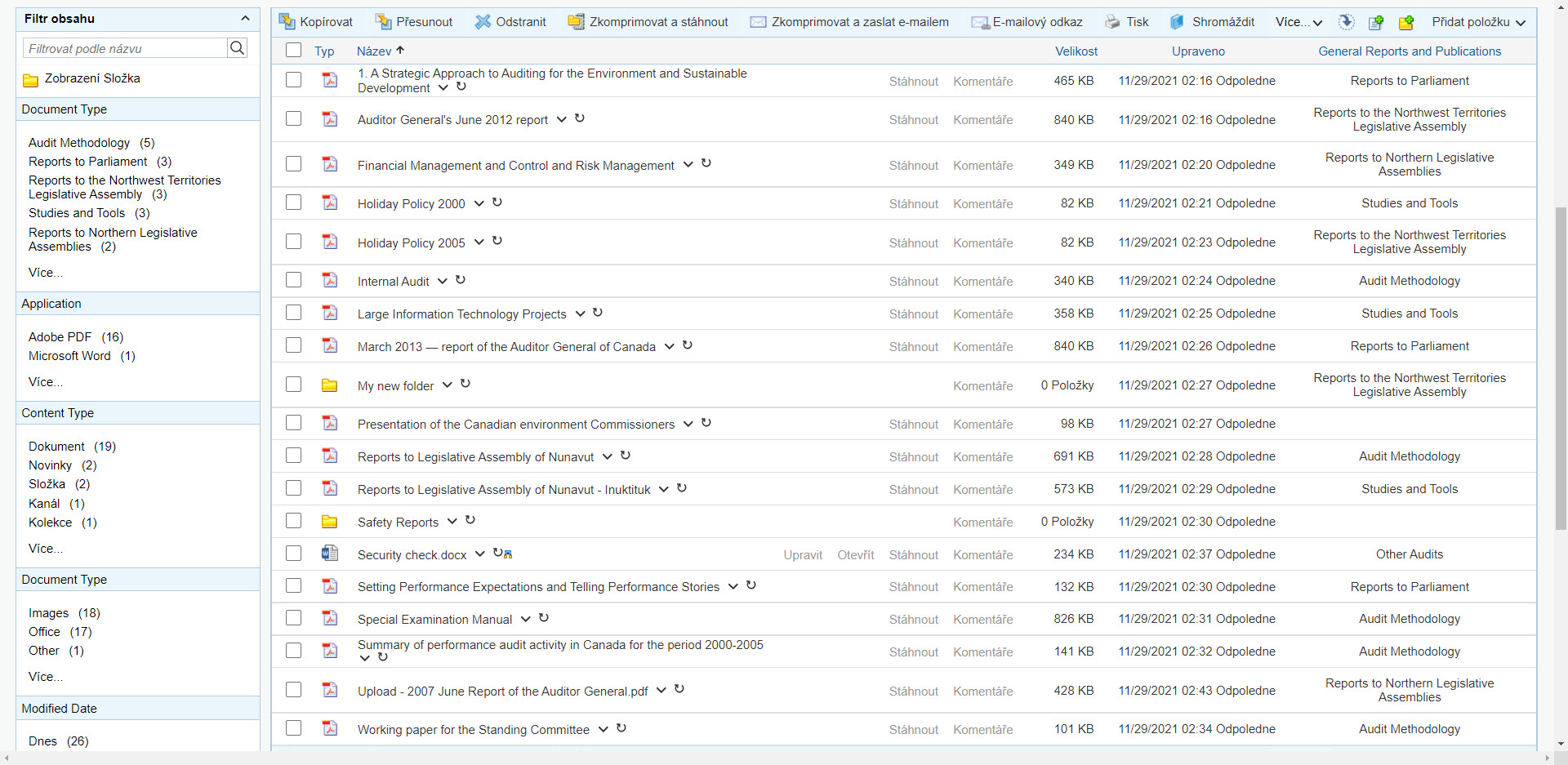Sort the list by Velikost column
Screen dimensions: 1568x765
1076,51
